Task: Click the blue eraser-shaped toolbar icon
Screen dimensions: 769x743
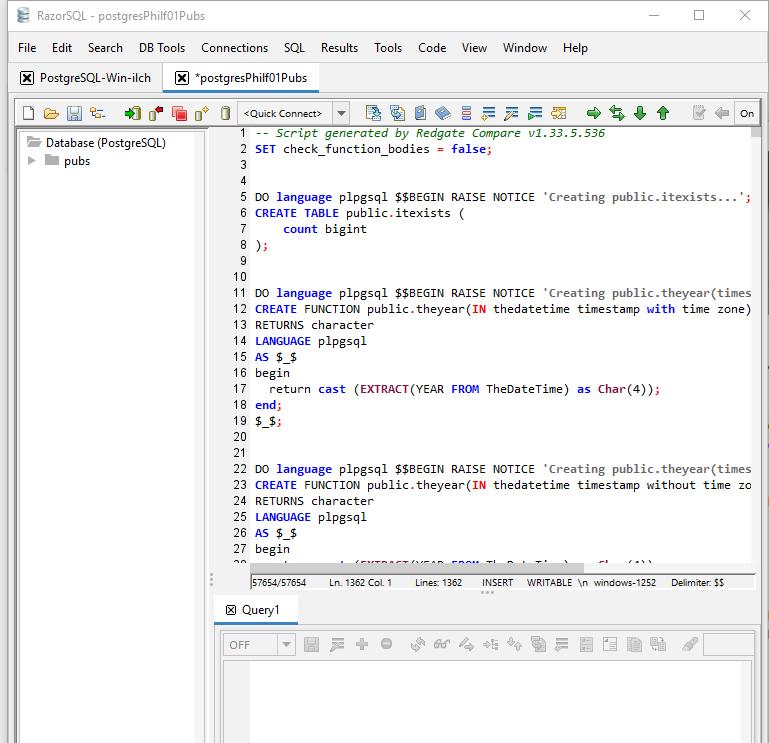Action: tap(442, 113)
